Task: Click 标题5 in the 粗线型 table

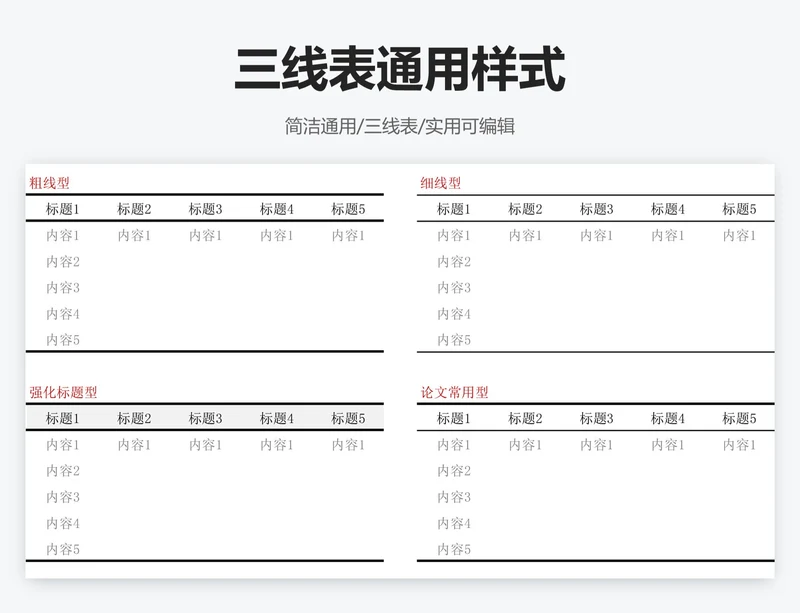Action: point(348,209)
